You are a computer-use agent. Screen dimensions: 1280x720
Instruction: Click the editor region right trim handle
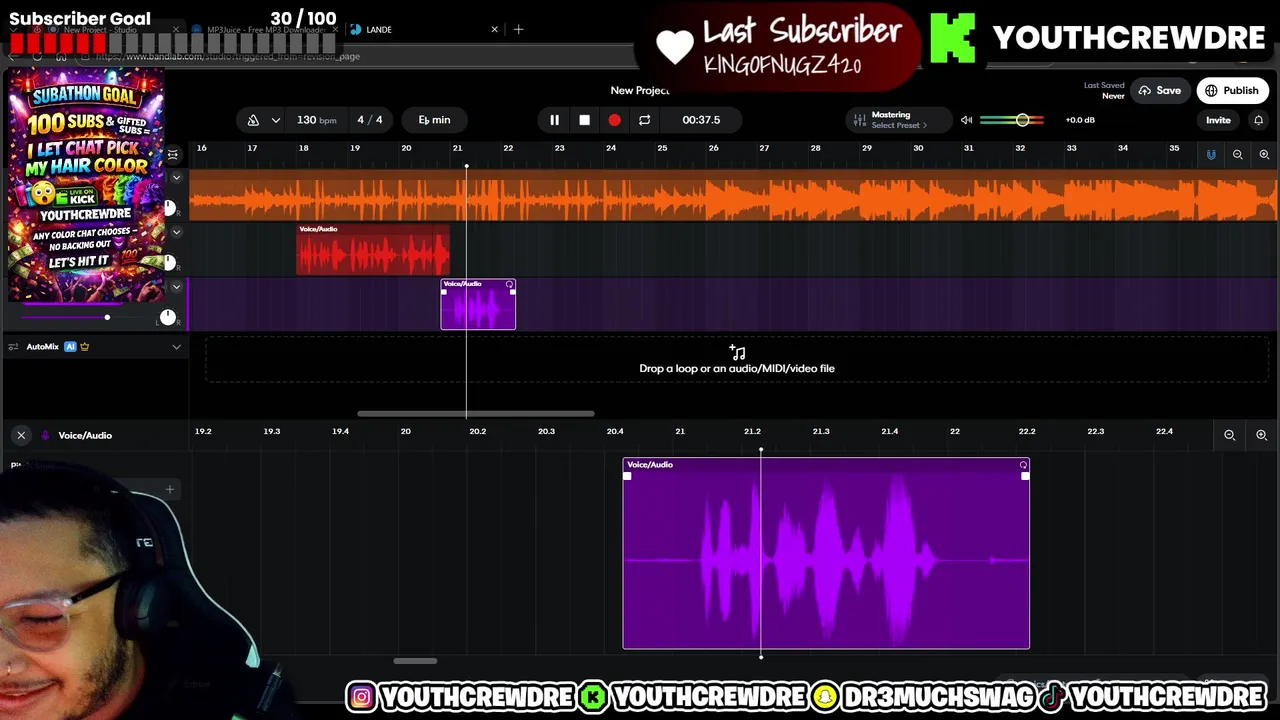pos(1025,476)
